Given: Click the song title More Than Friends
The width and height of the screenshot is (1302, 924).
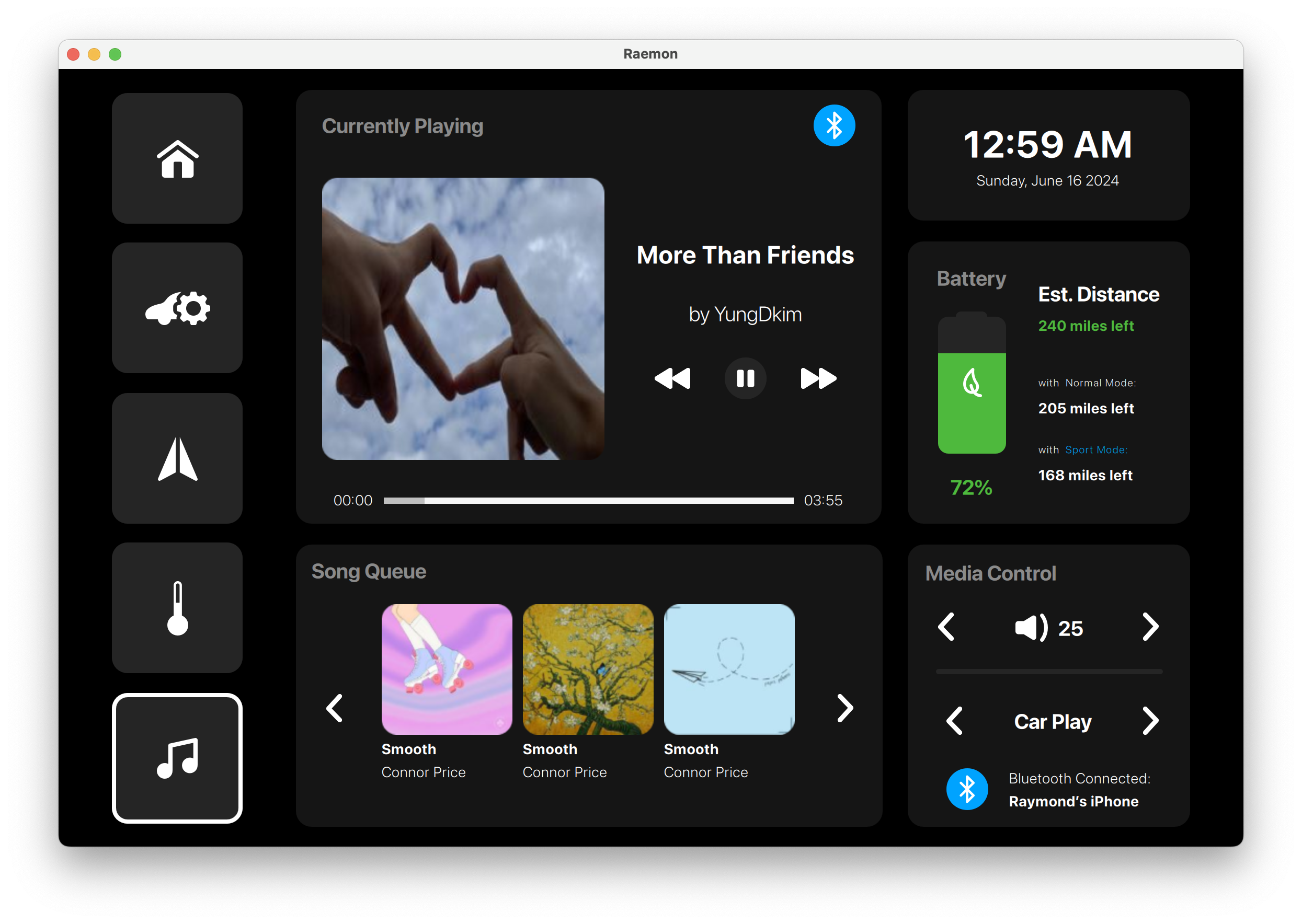Looking at the screenshot, I should coord(745,255).
